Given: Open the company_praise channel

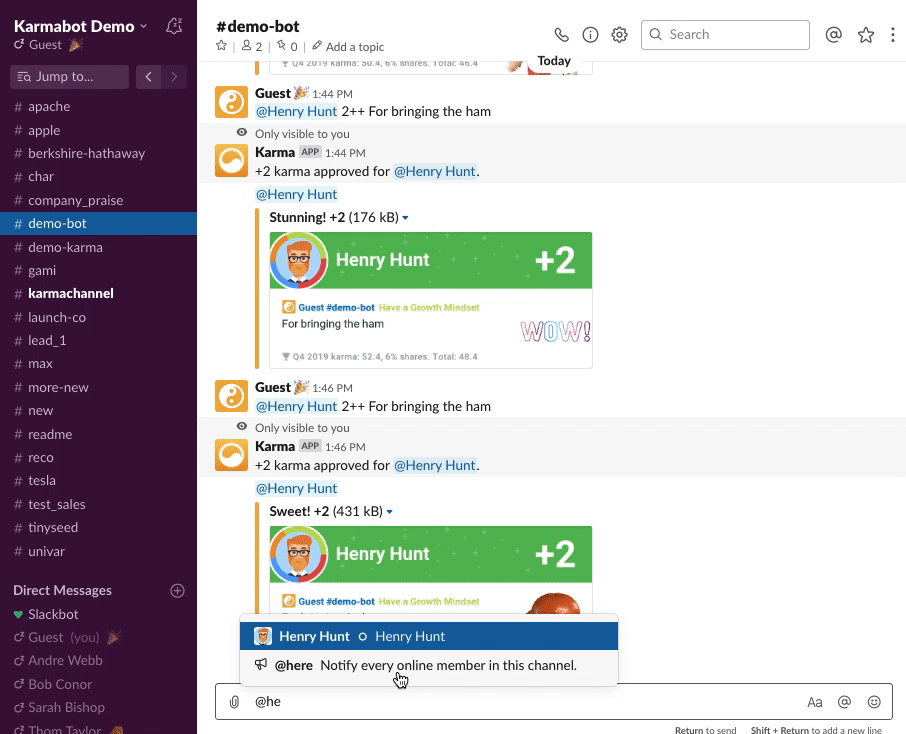Looking at the screenshot, I should click(98, 201).
